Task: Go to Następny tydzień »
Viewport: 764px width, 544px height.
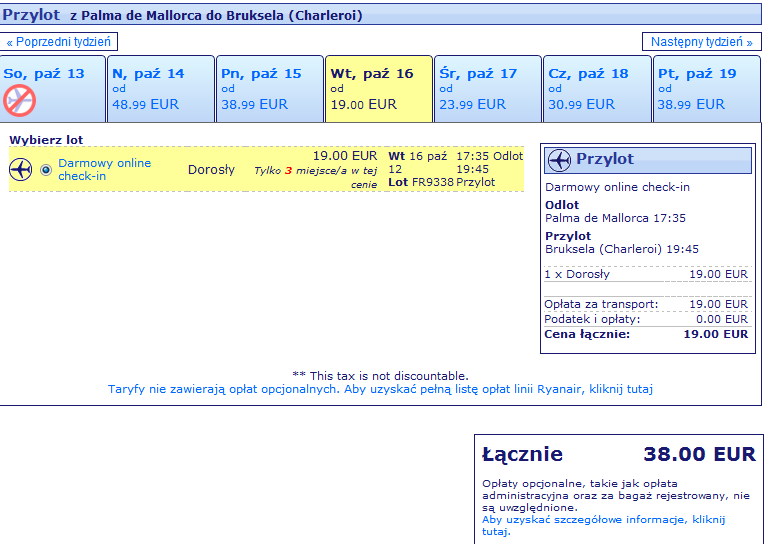Action: (702, 42)
